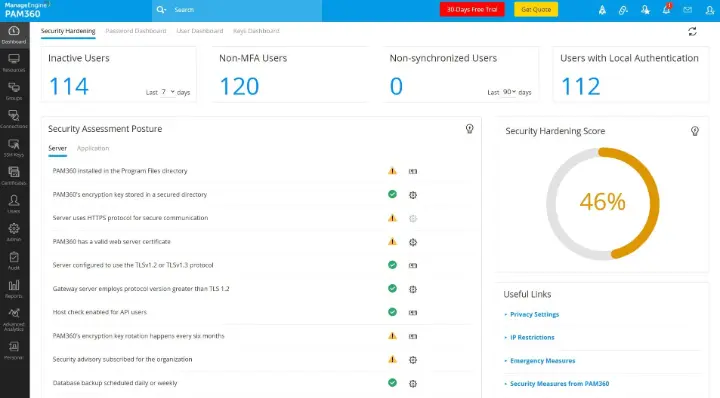Open Users in the sidebar

[x=14, y=205]
